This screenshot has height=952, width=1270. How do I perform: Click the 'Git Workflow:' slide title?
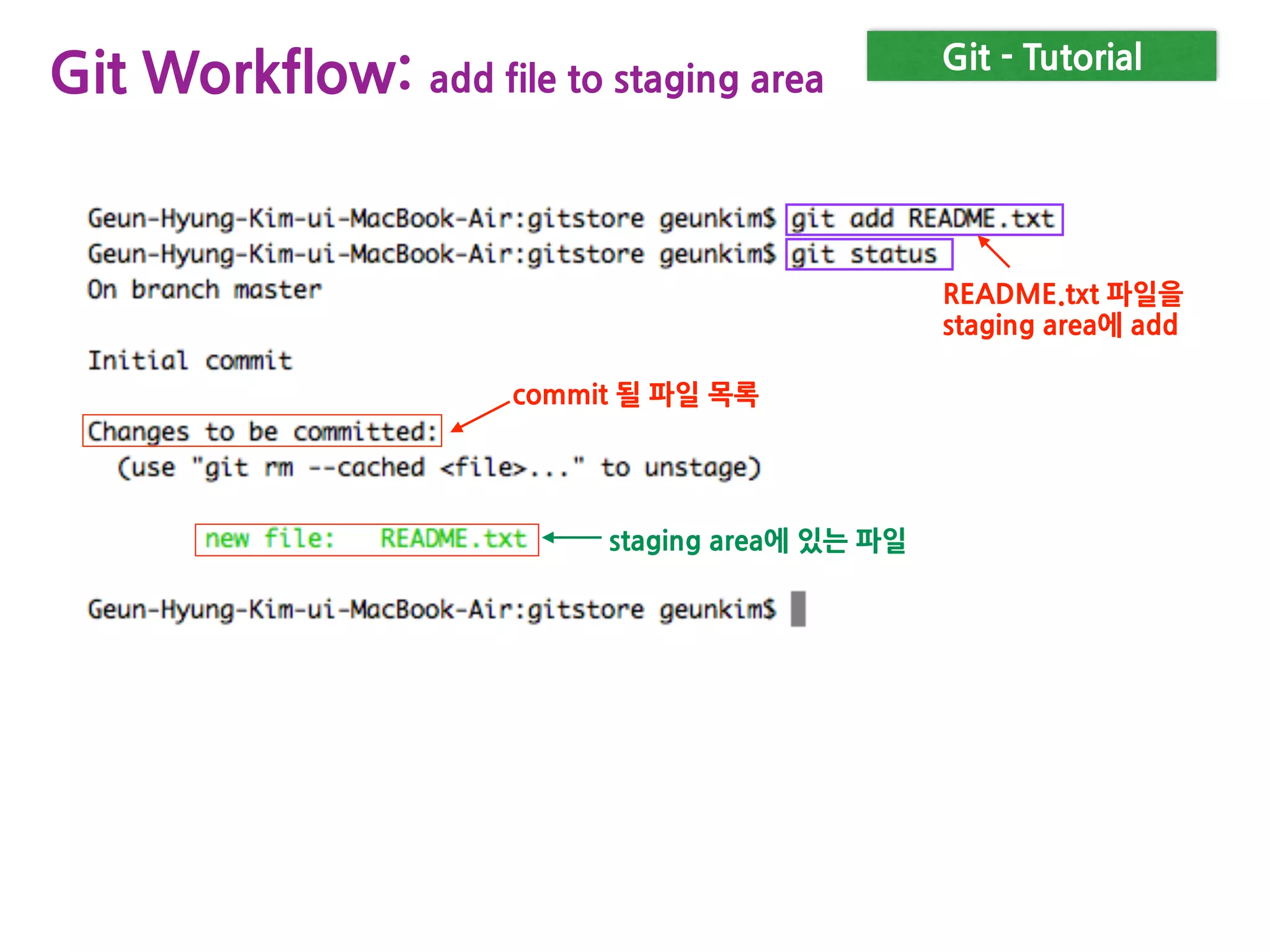(230, 73)
